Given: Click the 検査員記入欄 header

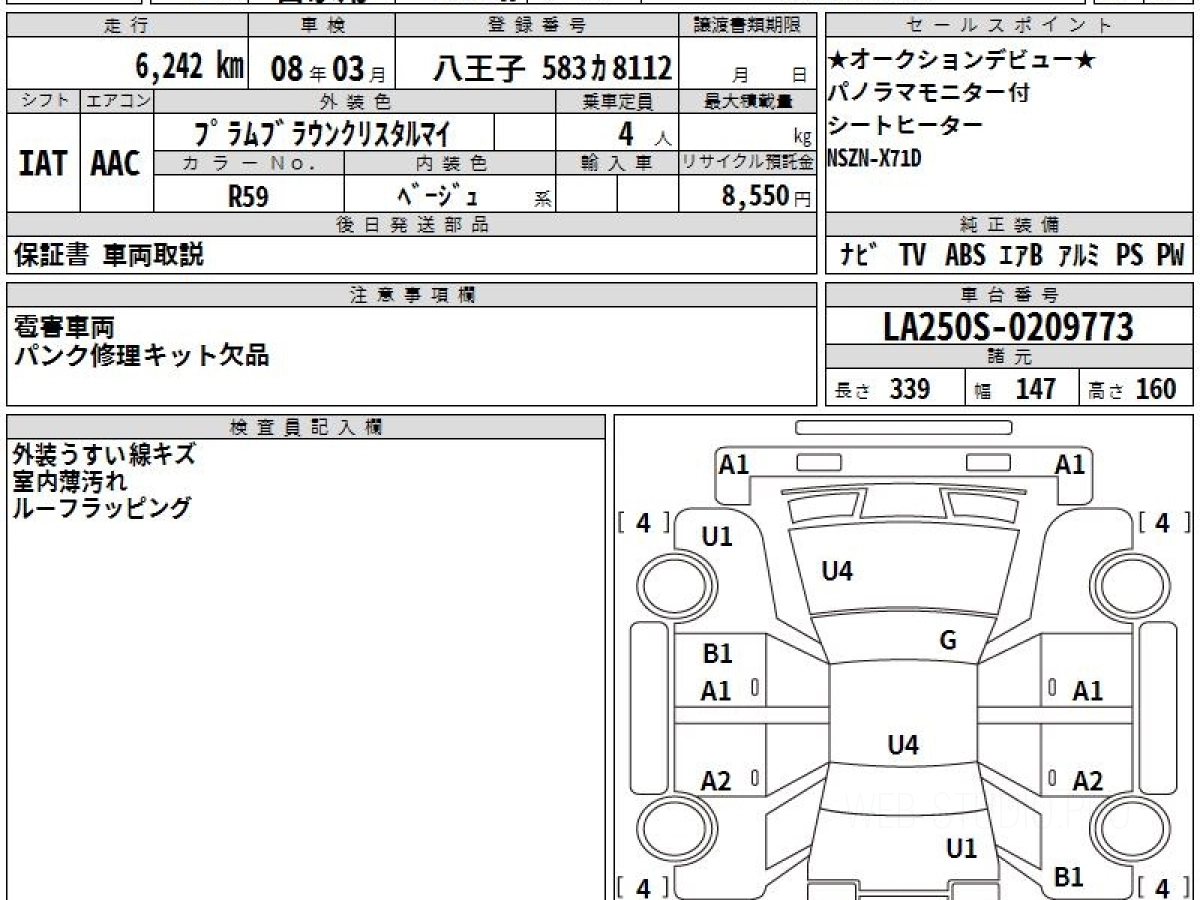Looking at the screenshot, I should [306, 427].
